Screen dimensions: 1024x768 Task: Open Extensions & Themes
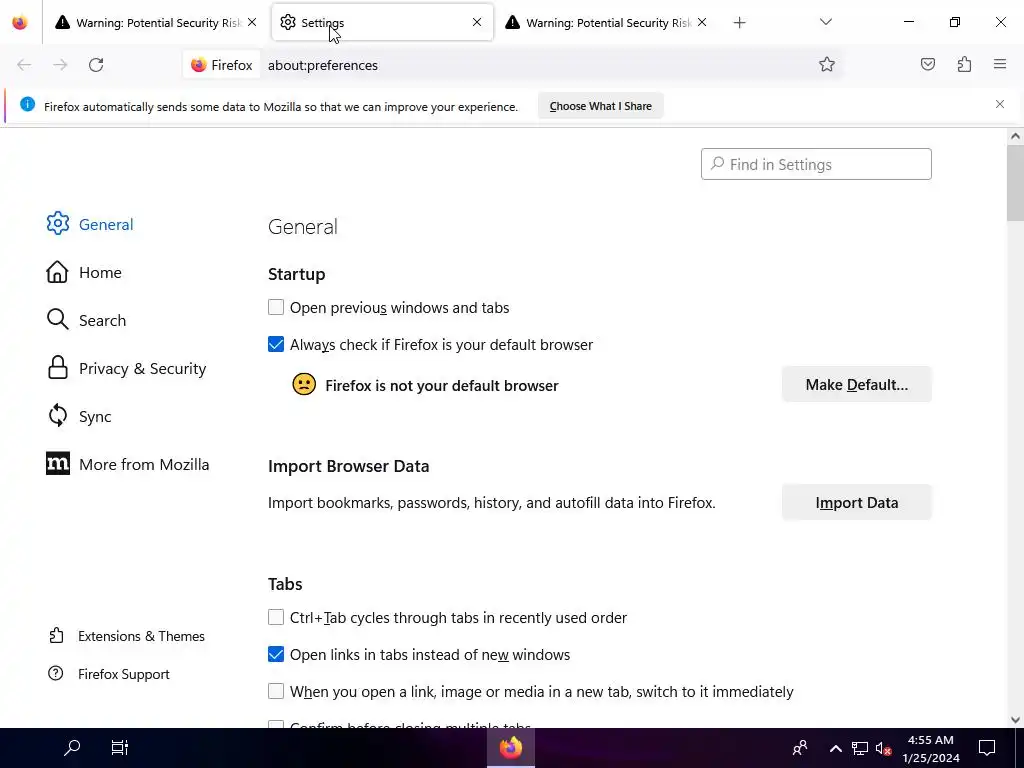pyautogui.click(x=127, y=636)
